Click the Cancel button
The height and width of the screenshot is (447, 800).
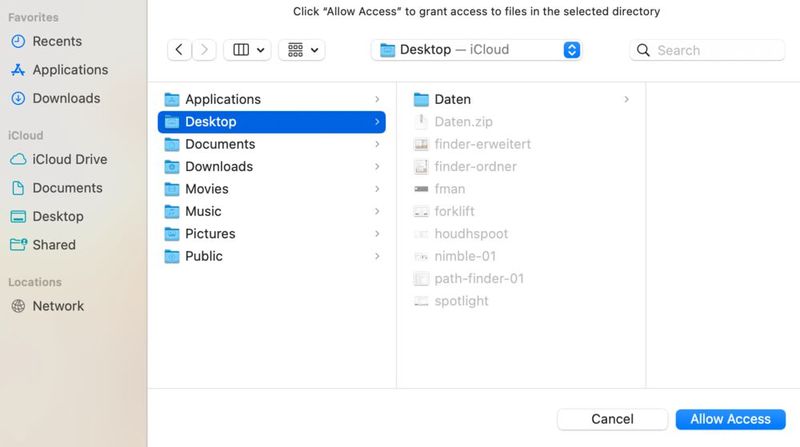point(612,419)
